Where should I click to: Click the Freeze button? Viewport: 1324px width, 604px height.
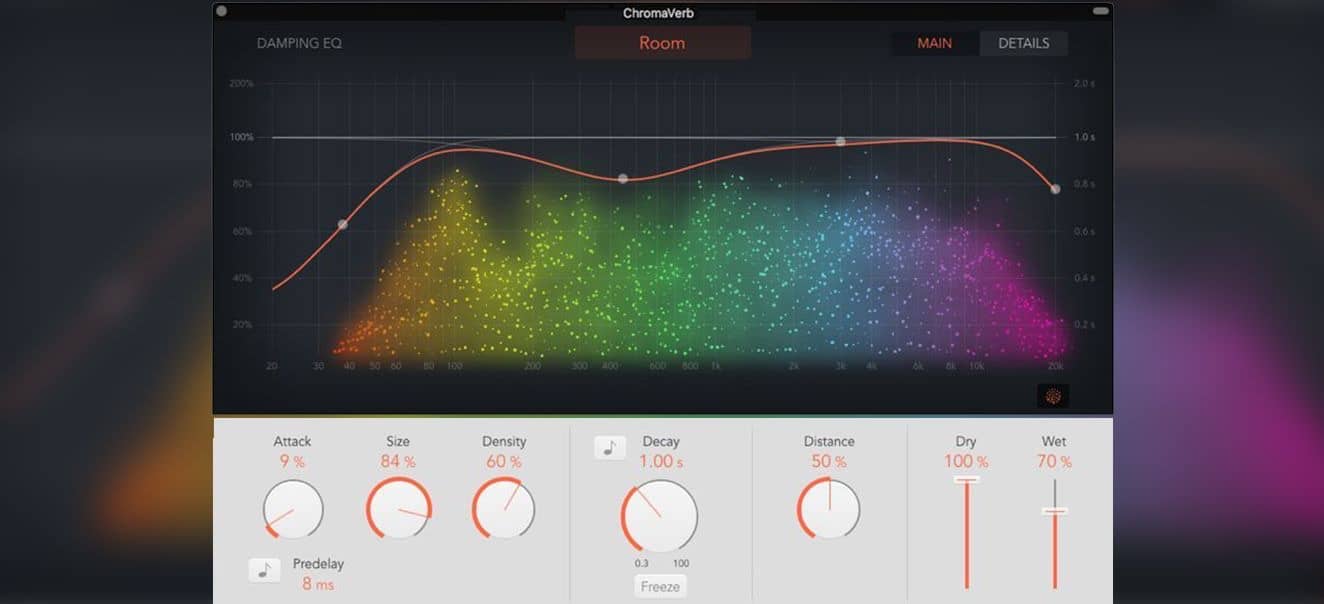click(x=660, y=586)
